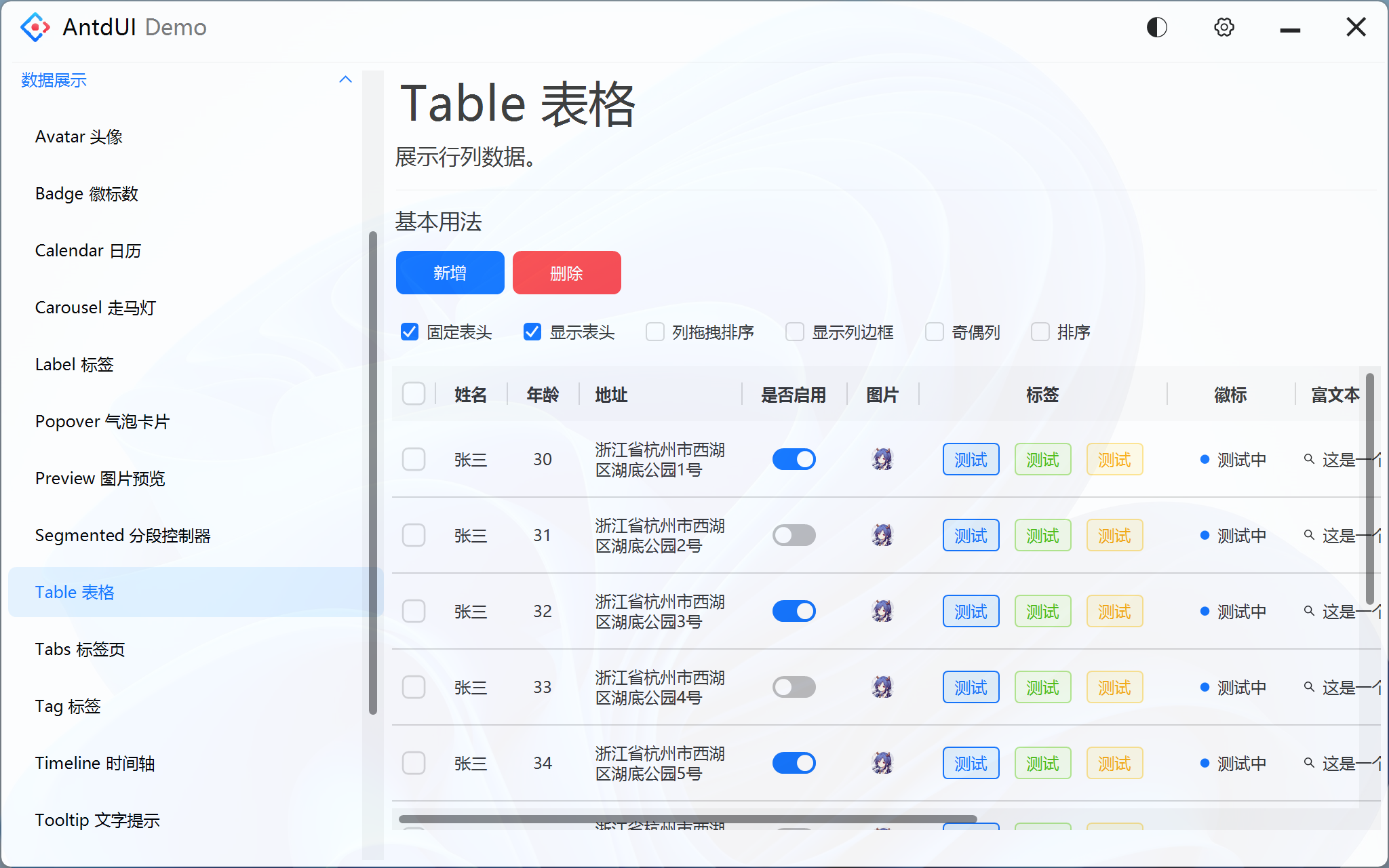The height and width of the screenshot is (868, 1389).
Task: Turn off the 是否启用 switch in the first row
Action: click(794, 459)
